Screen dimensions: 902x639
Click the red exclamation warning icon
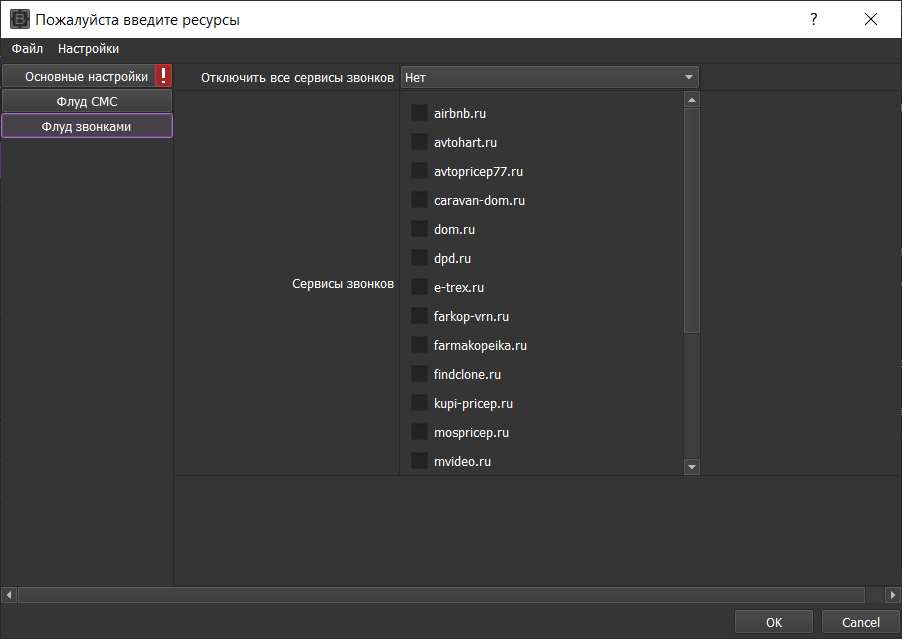(x=164, y=76)
